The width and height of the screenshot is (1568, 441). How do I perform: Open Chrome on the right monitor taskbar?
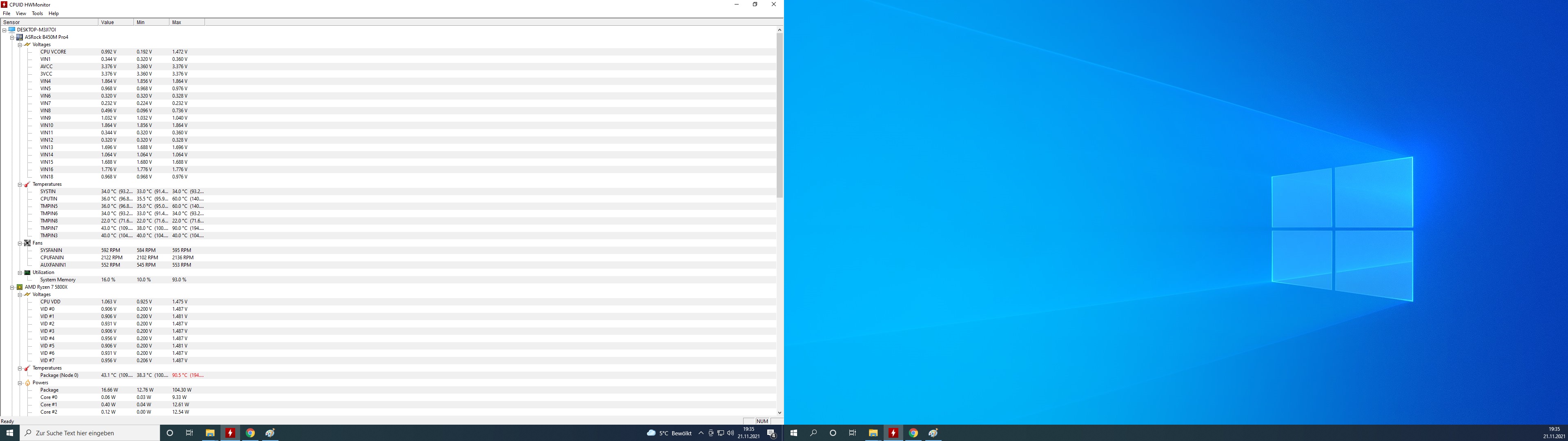(913, 433)
